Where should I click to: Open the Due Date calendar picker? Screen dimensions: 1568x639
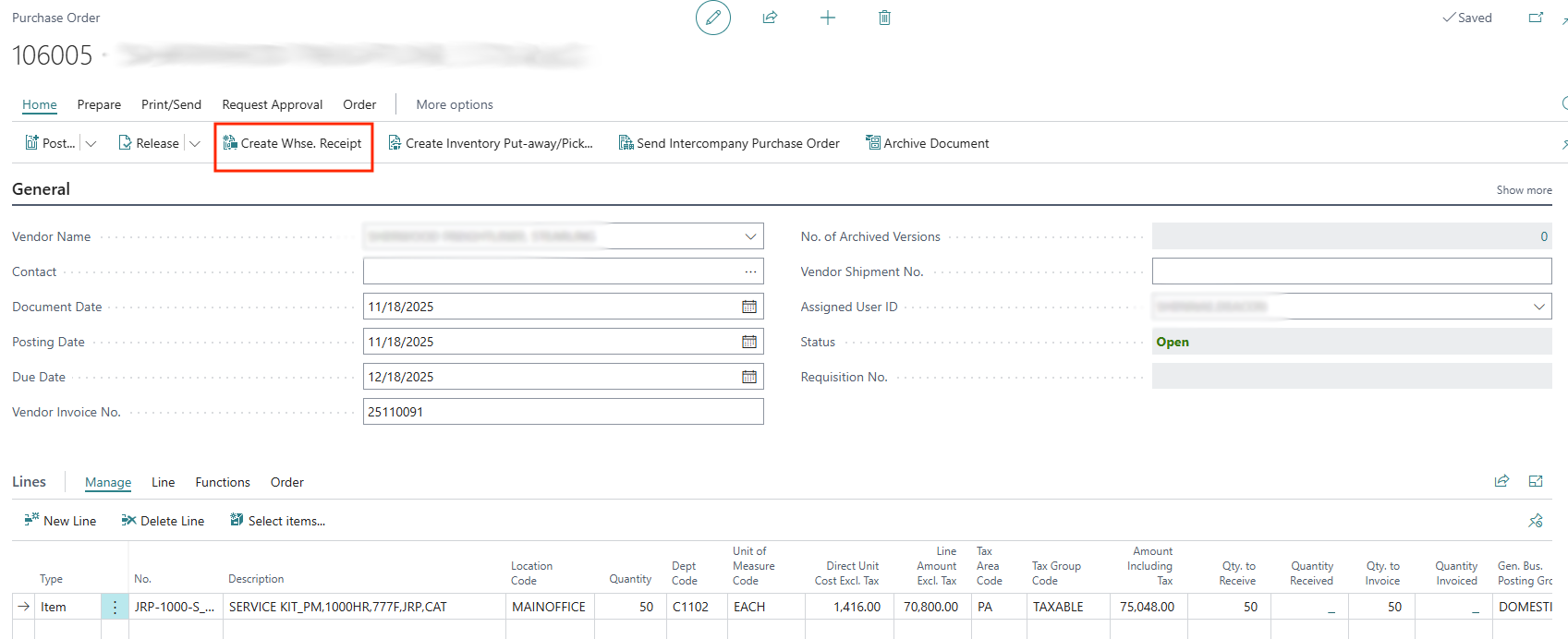(x=749, y=377)
